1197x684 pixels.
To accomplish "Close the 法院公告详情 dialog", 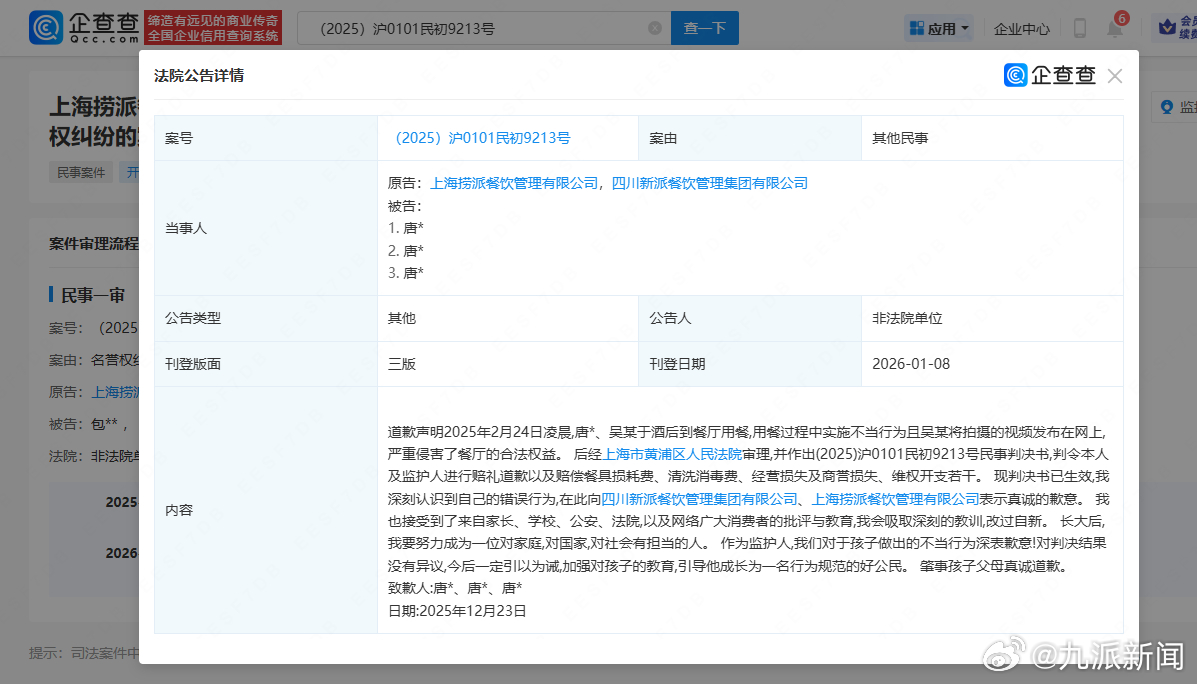I will point(1114,75).
